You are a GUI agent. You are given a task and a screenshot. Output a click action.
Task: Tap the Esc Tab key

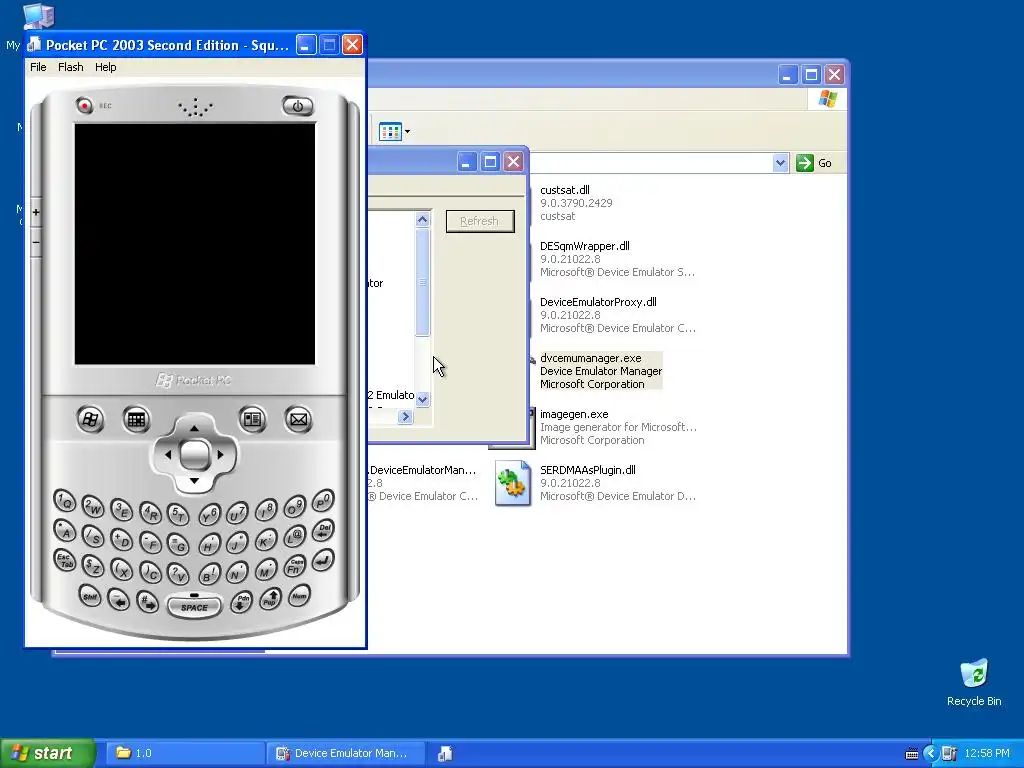tap(65, 560)
